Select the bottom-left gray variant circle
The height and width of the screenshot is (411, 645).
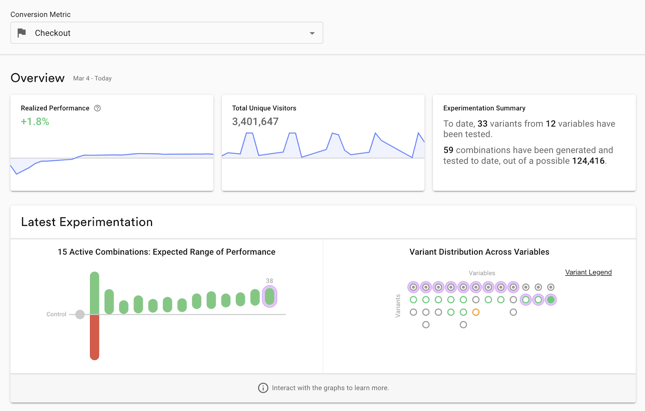[x=426, y=325]
